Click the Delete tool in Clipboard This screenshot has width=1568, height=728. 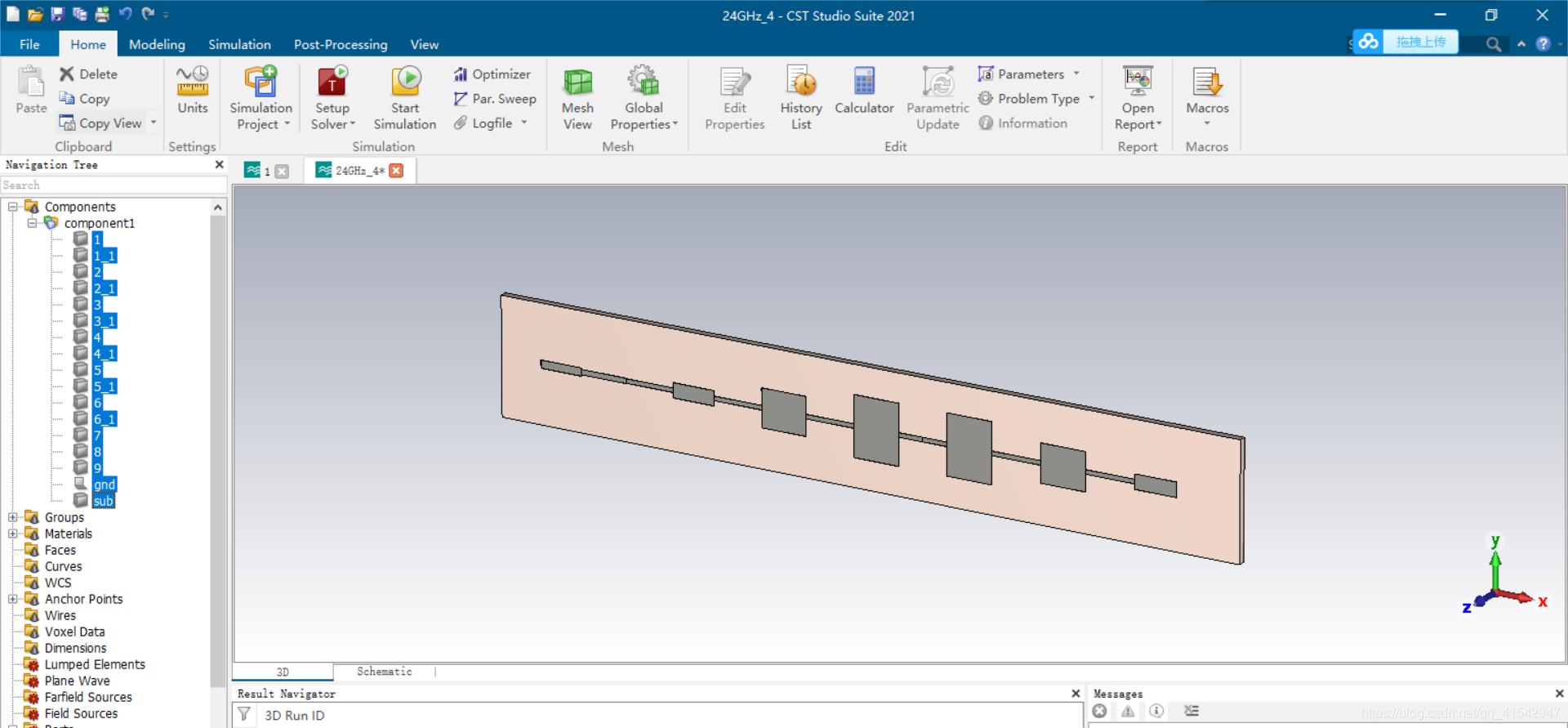88,74
